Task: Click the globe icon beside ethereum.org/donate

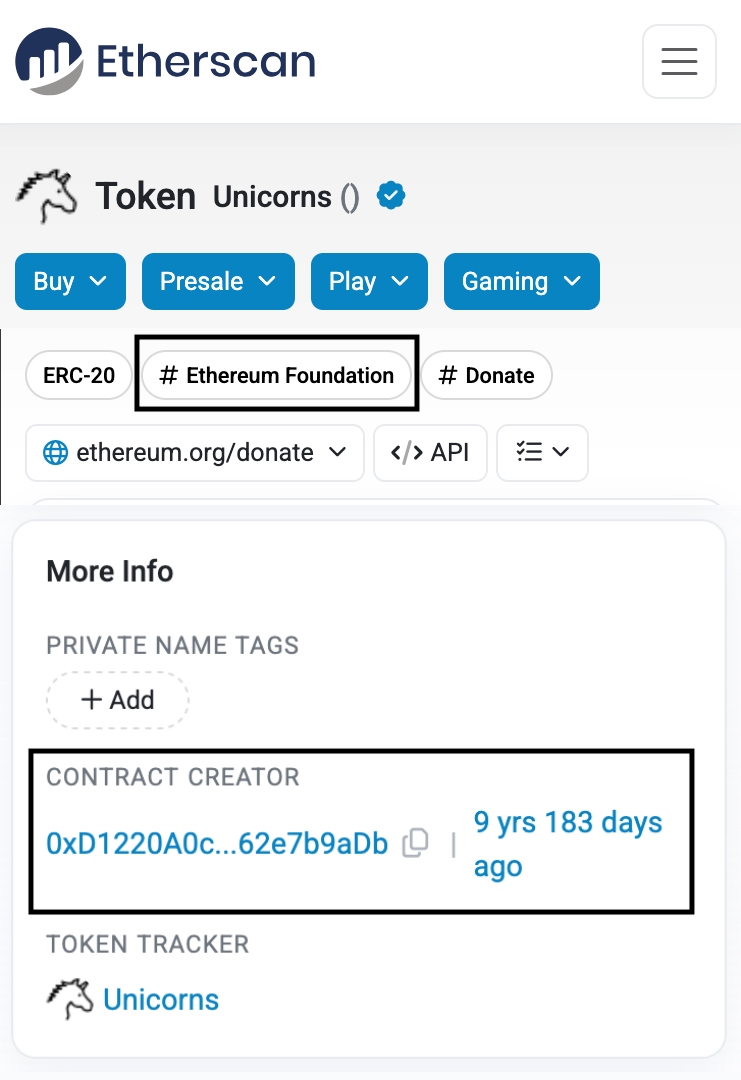Action: click(58, 452)
